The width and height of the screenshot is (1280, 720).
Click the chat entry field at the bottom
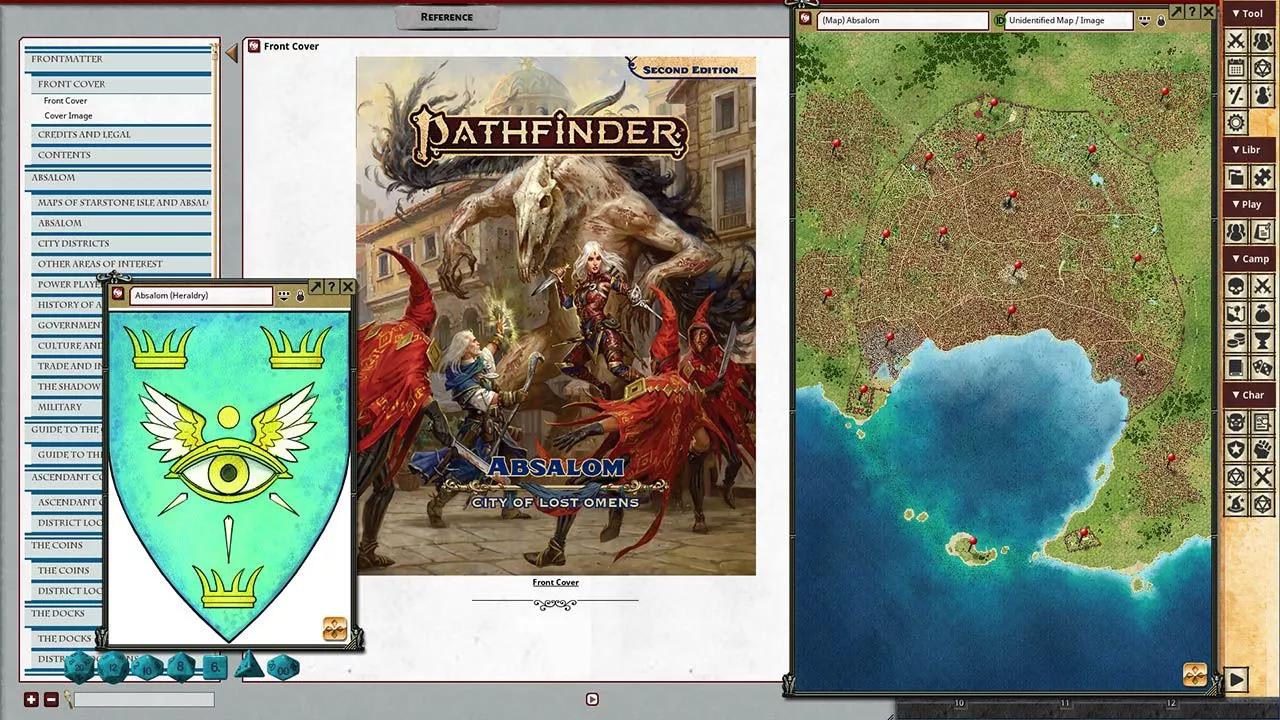point(144,700)
